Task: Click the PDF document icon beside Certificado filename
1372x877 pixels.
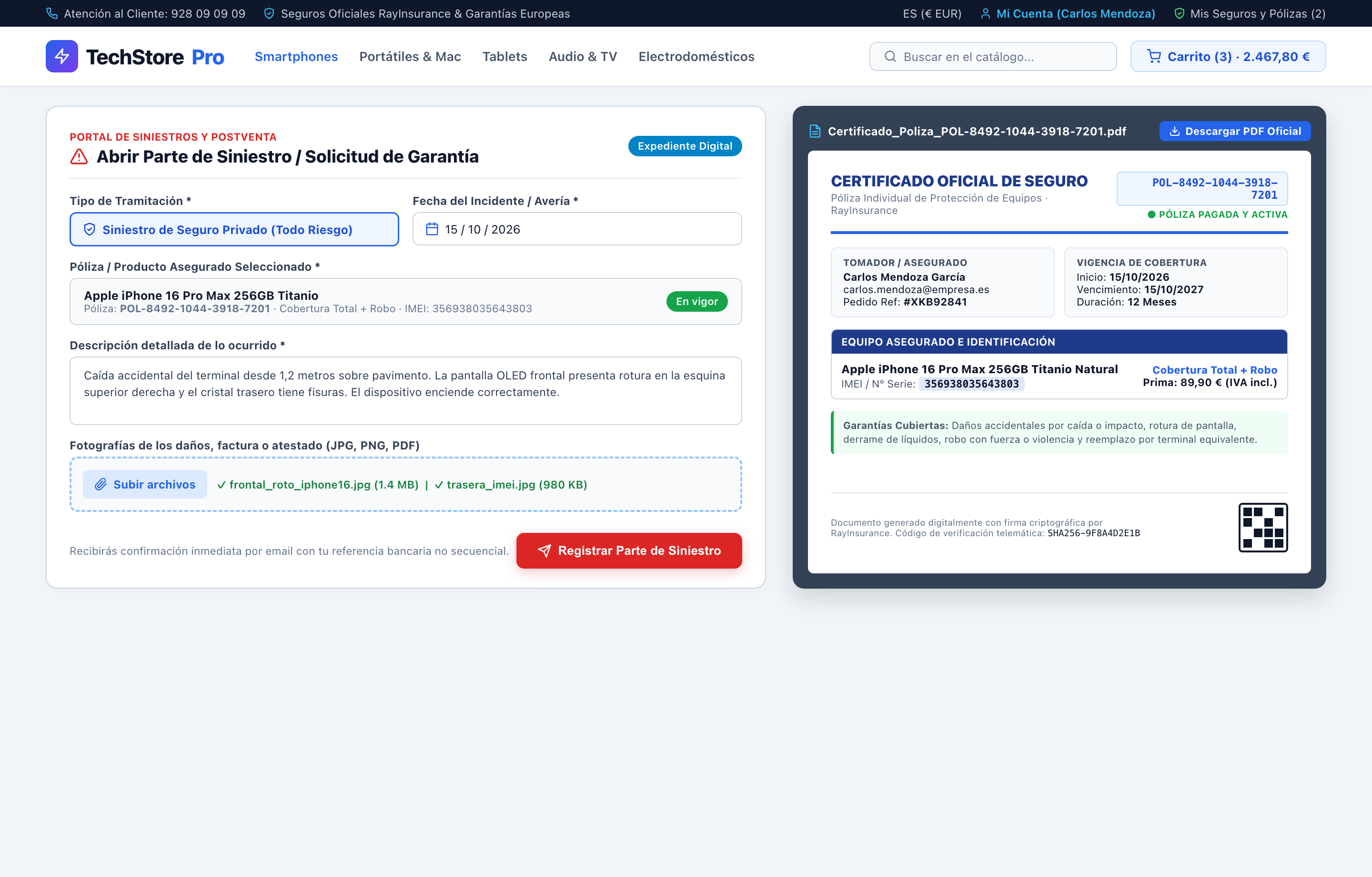Action: pos(815,131)
